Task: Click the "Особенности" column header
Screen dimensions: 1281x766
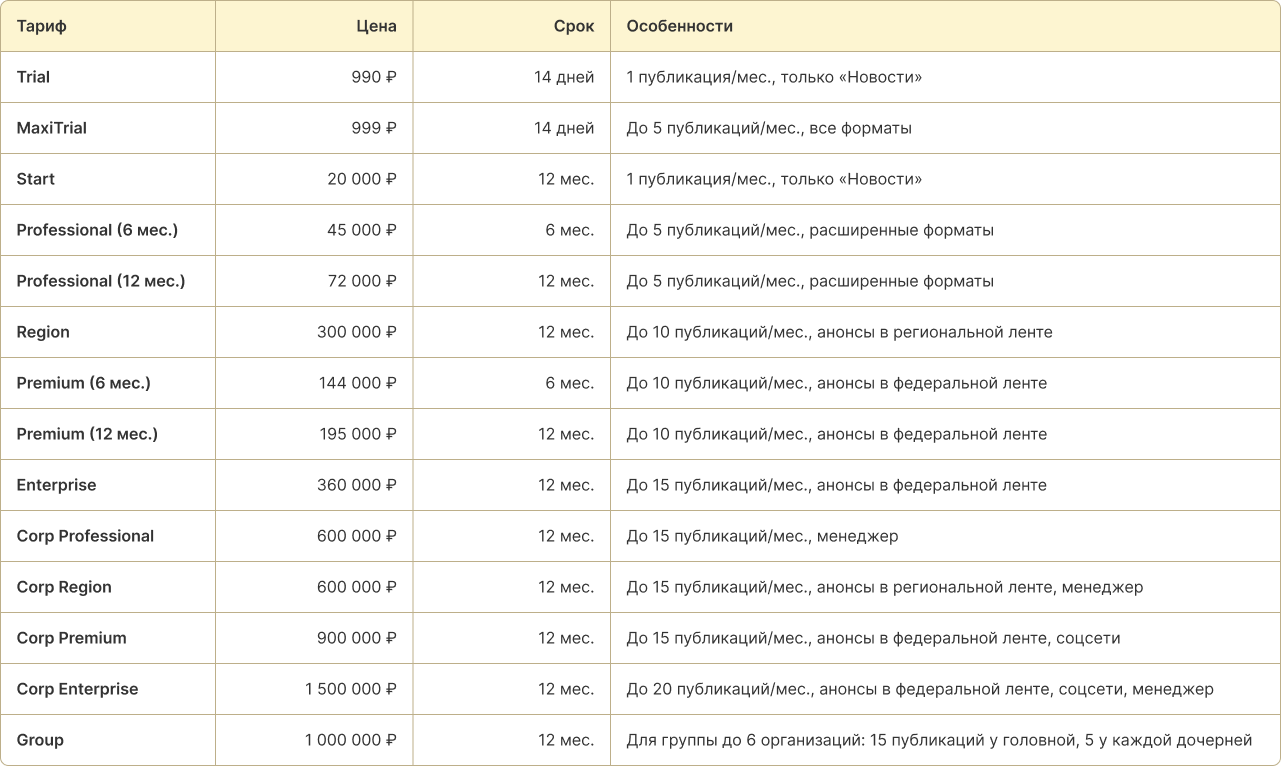Action: (x=679, y=26)
